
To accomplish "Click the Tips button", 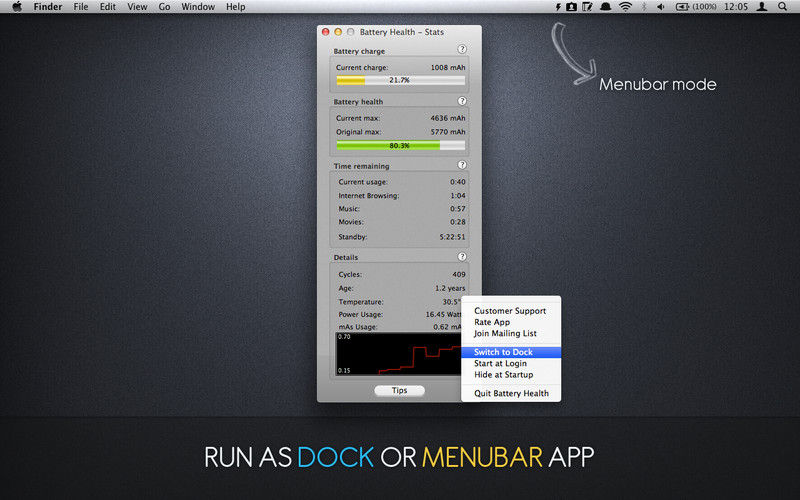I will tap(399, 390).
